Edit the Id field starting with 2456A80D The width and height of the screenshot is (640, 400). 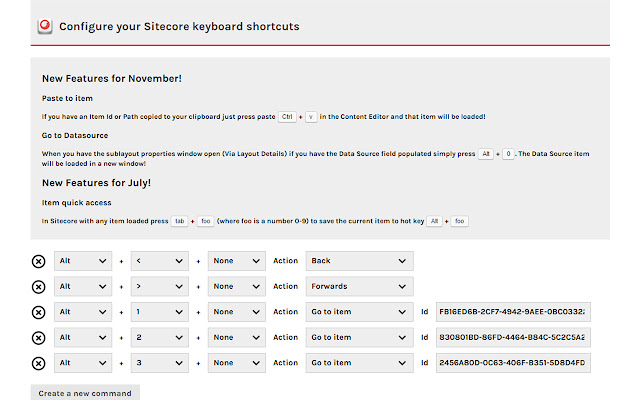pyautogui.click(x=513, y=363)
